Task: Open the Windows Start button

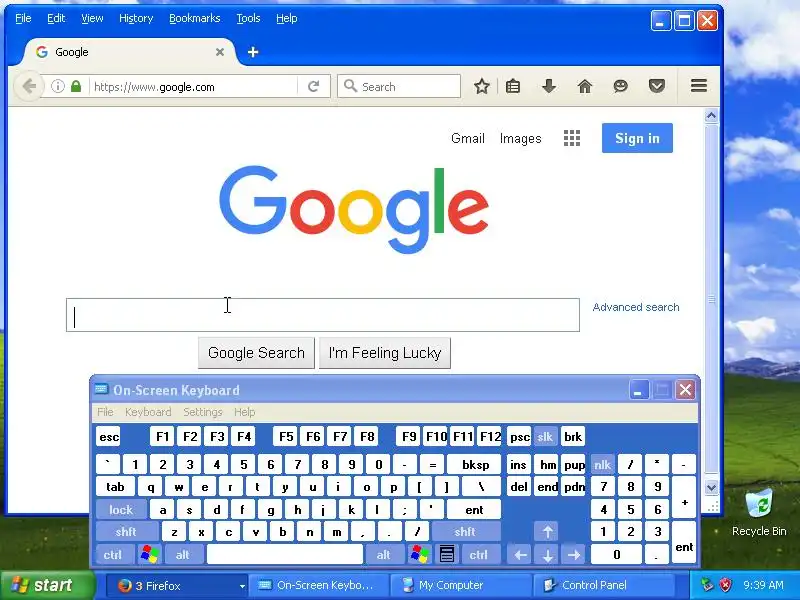Action: (x=48, y=585)
